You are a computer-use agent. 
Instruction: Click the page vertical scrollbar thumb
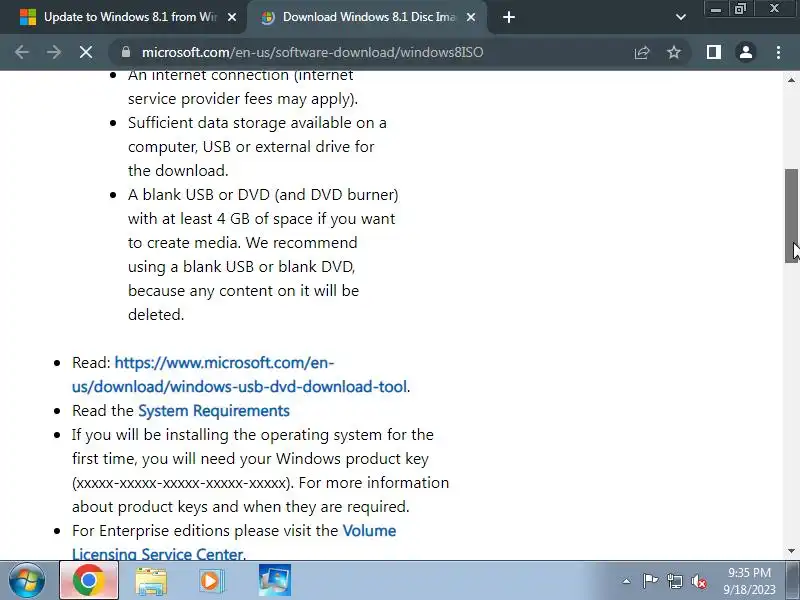tap(791, 215)
